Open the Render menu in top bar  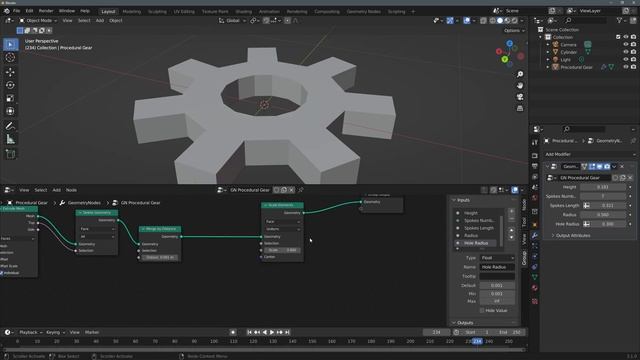click(x=46, y=11)
